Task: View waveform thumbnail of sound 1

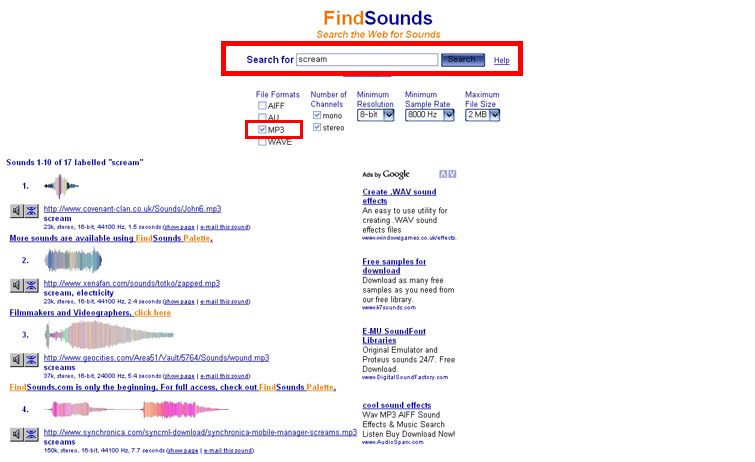Action: (61, 186)
